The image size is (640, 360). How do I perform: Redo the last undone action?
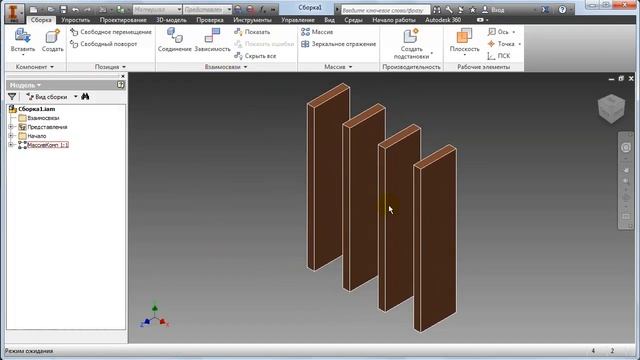[87, 9]
